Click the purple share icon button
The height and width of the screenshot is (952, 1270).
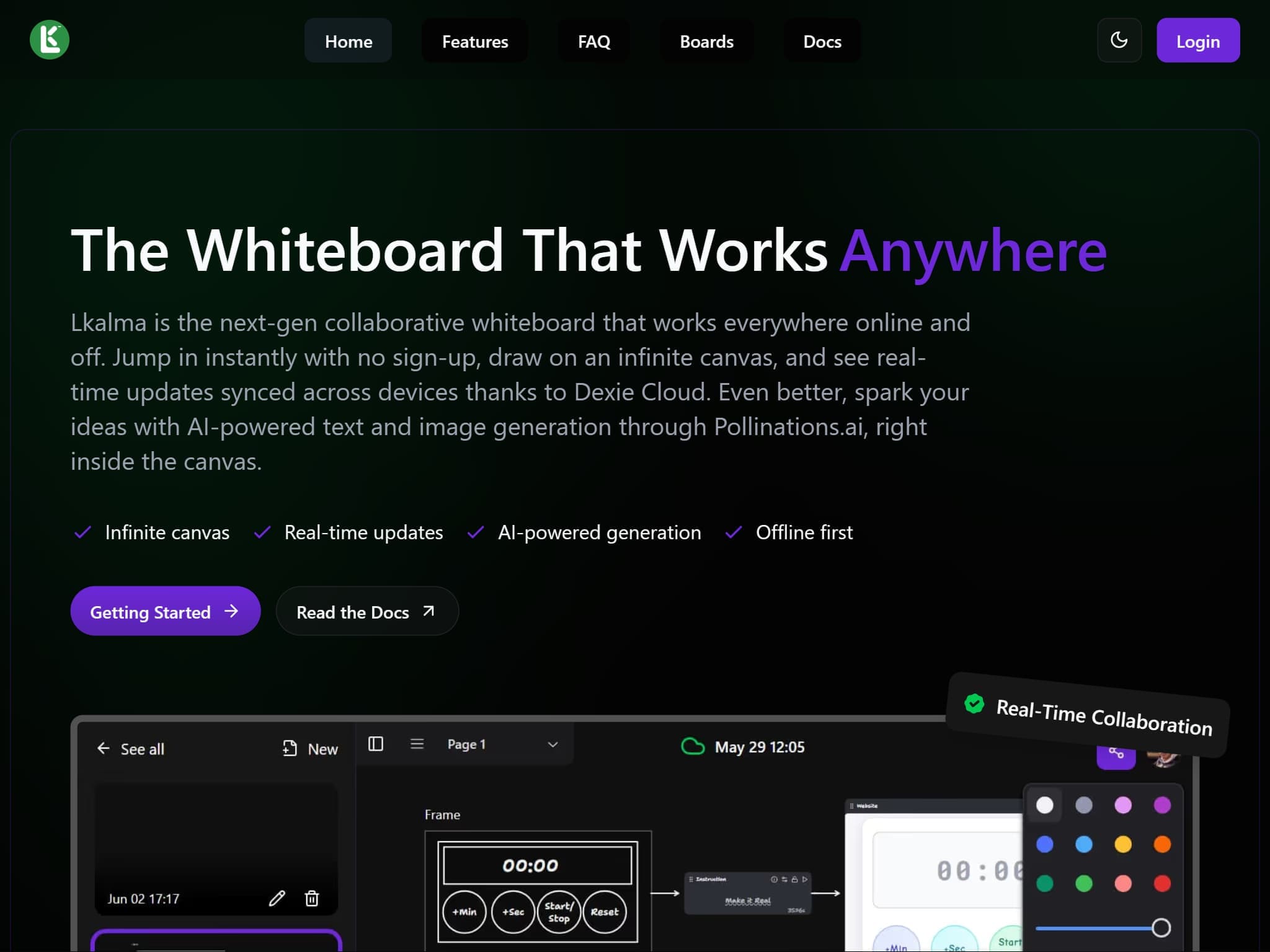[x=1116, y=755]
